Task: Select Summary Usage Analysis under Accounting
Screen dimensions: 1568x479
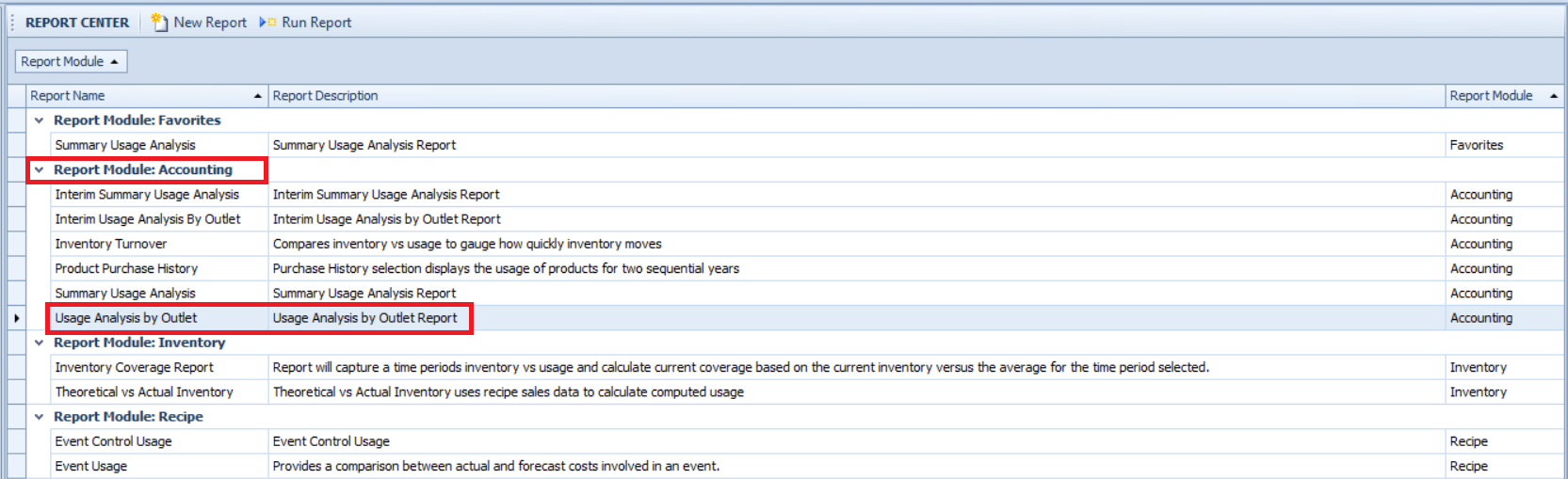Action: pos(125,294)
